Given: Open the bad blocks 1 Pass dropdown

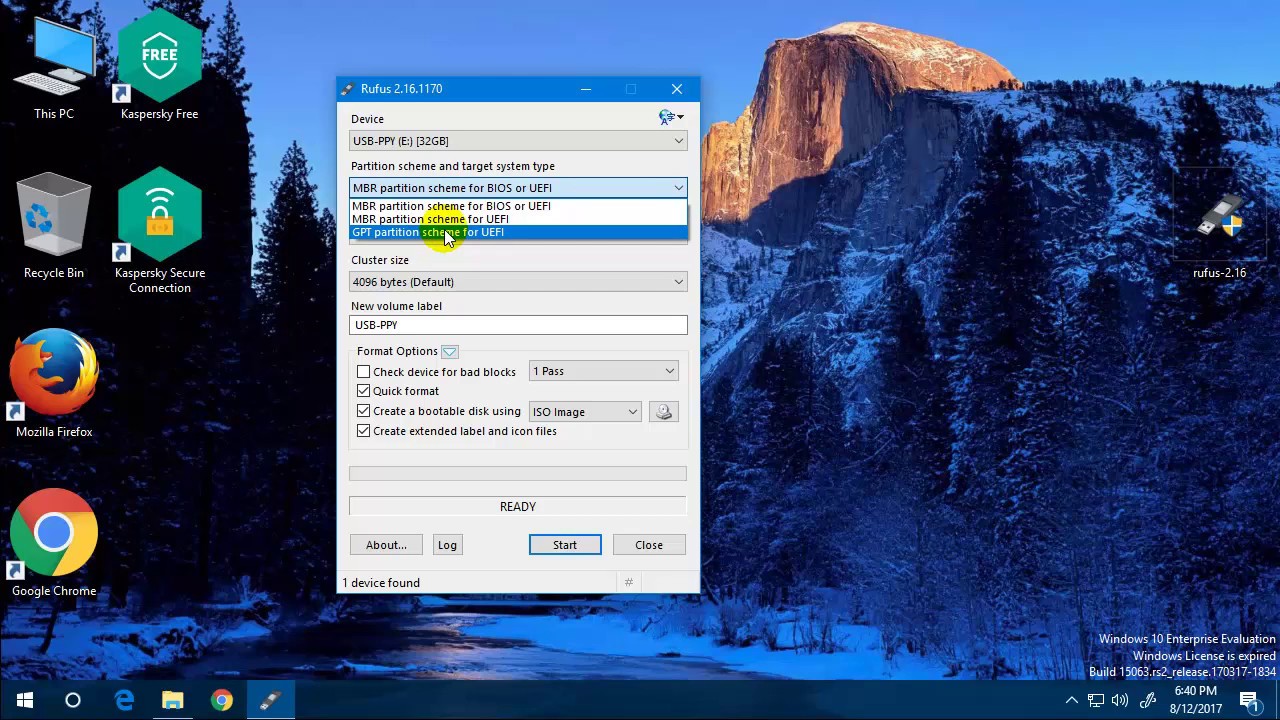Looking at the screenshot, I should pyautogui.click(x=603, y=371).
